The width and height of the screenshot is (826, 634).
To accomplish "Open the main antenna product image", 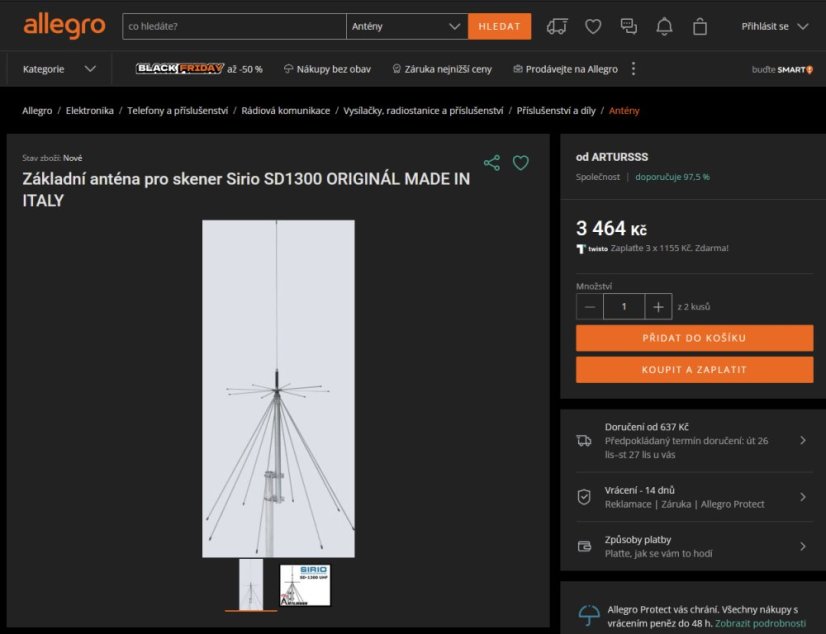I will [278, 389].
